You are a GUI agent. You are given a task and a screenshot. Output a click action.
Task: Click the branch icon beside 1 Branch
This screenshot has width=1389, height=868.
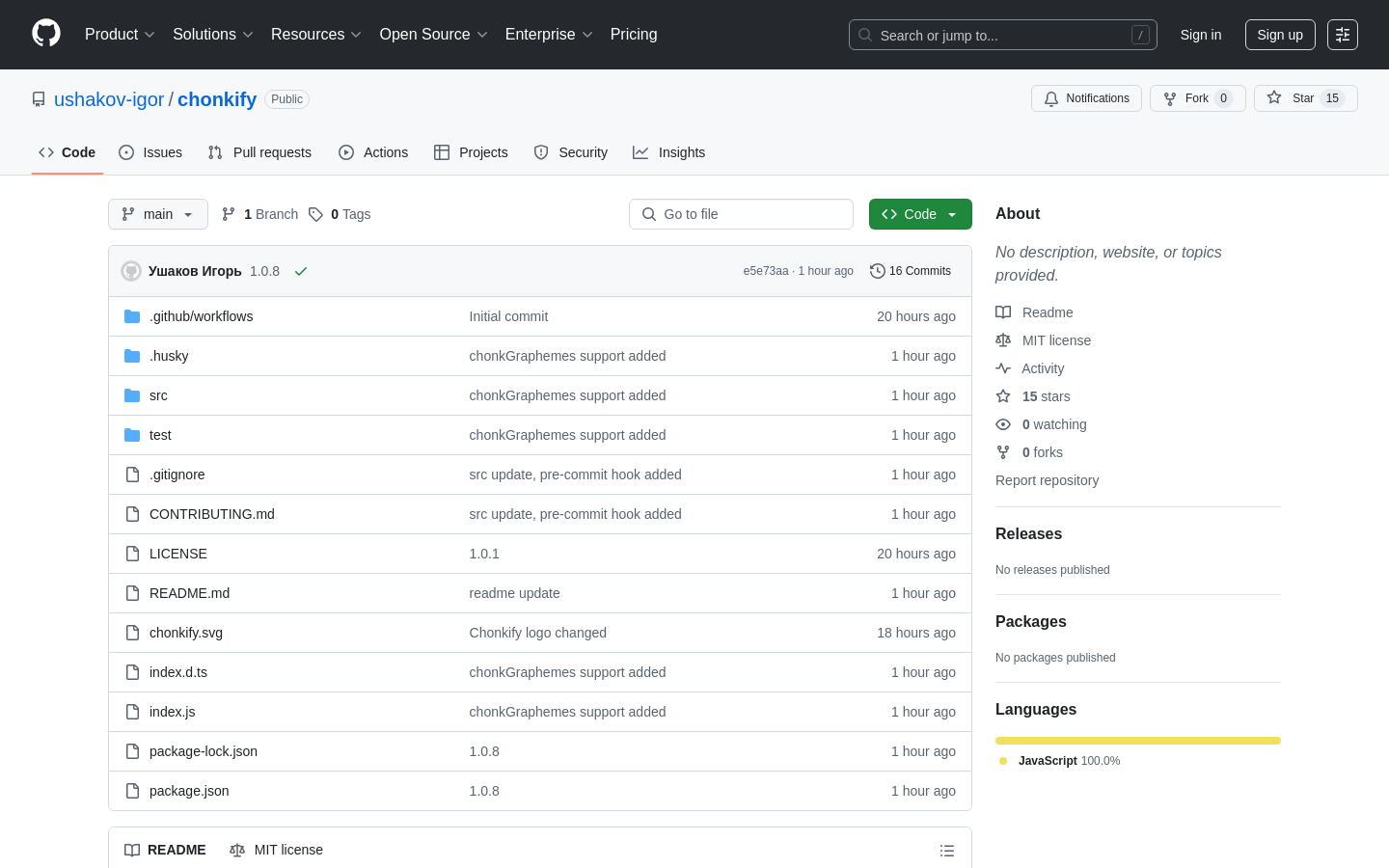(x=229, y=214)
